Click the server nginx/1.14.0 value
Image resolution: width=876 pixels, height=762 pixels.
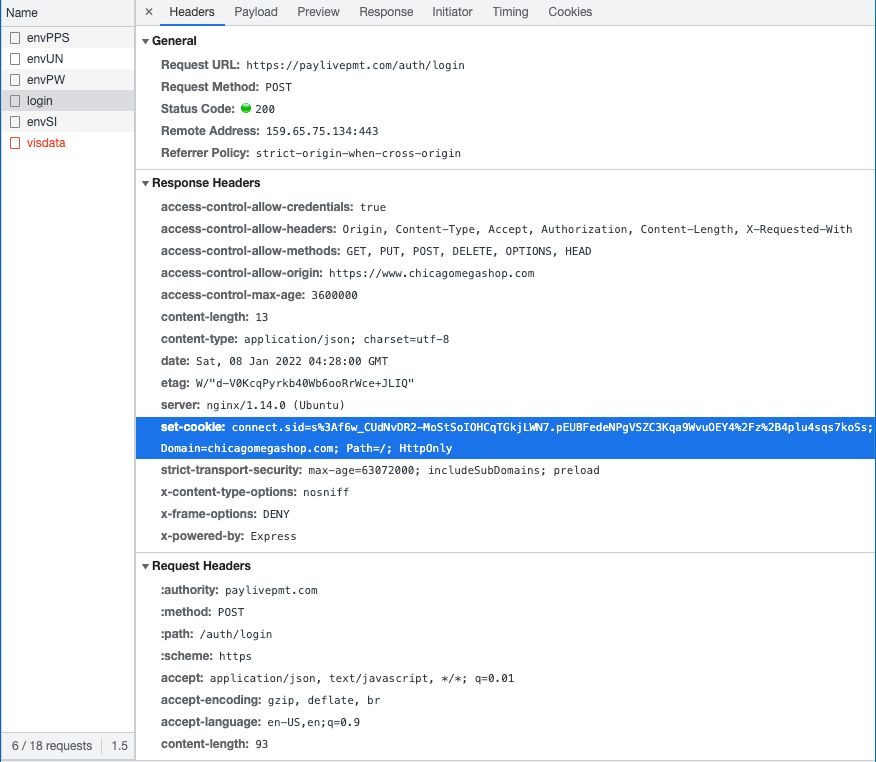(x=275, y=405)
